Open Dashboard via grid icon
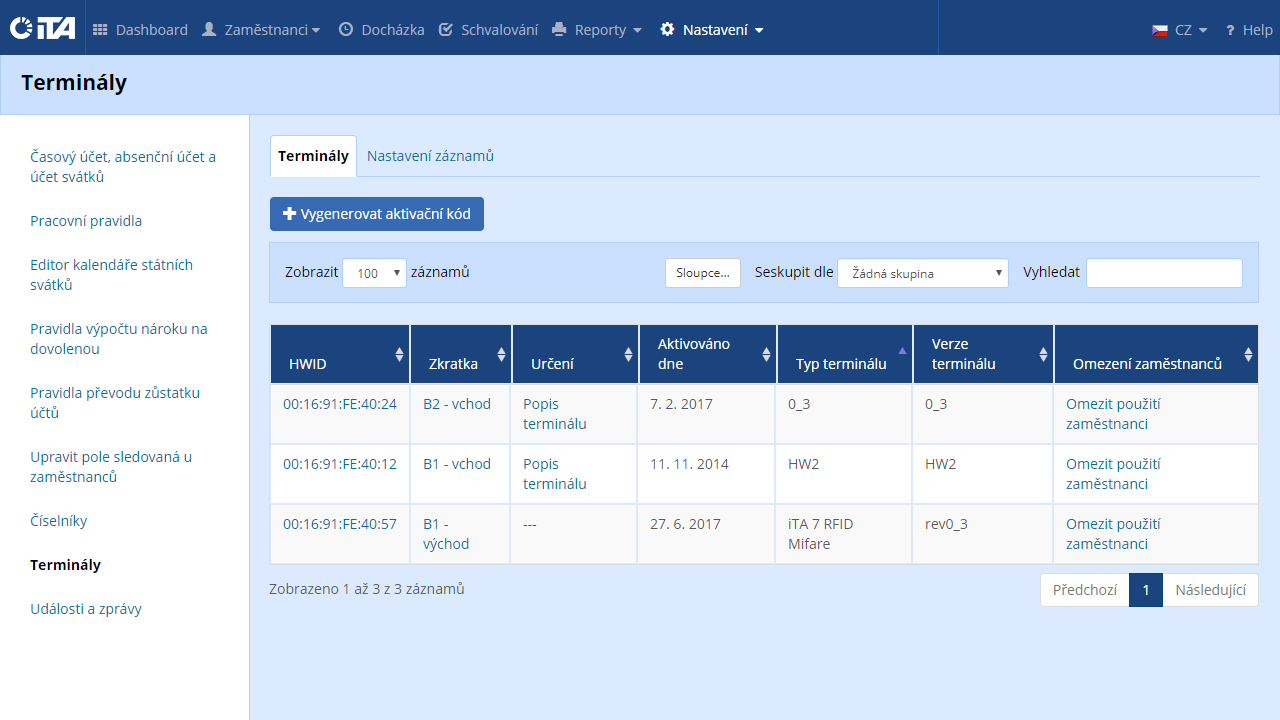The image size is (1280, 720). [100, 30]
